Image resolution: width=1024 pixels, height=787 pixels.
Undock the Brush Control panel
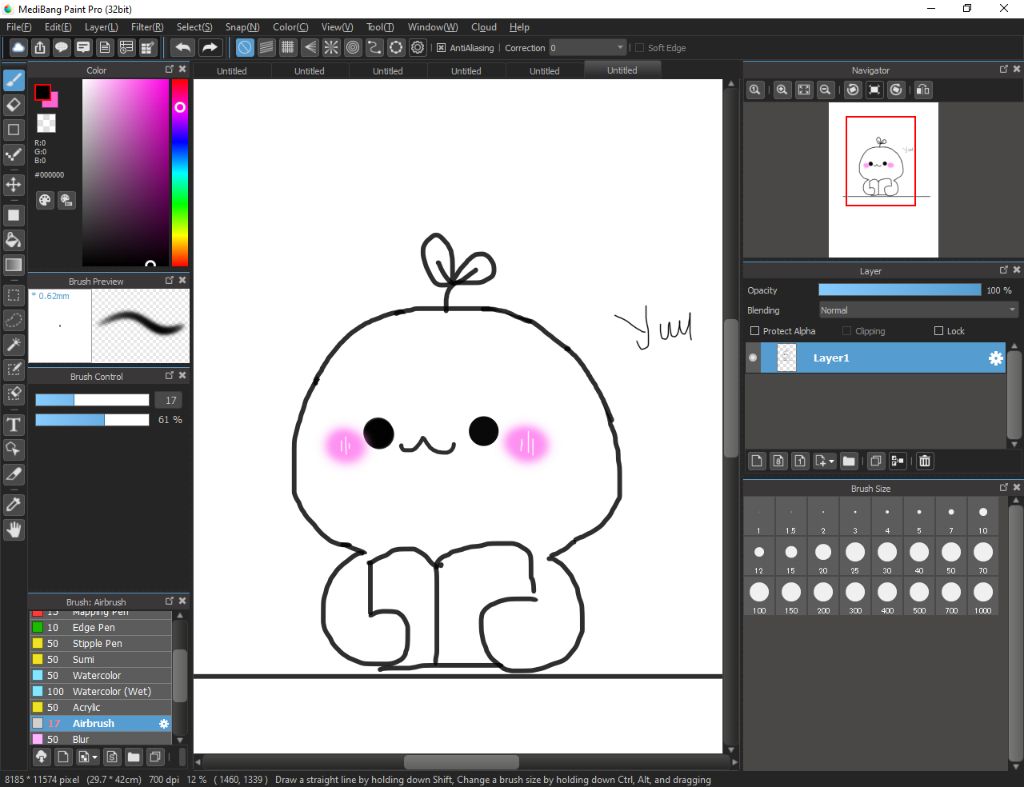coord(169,376)
